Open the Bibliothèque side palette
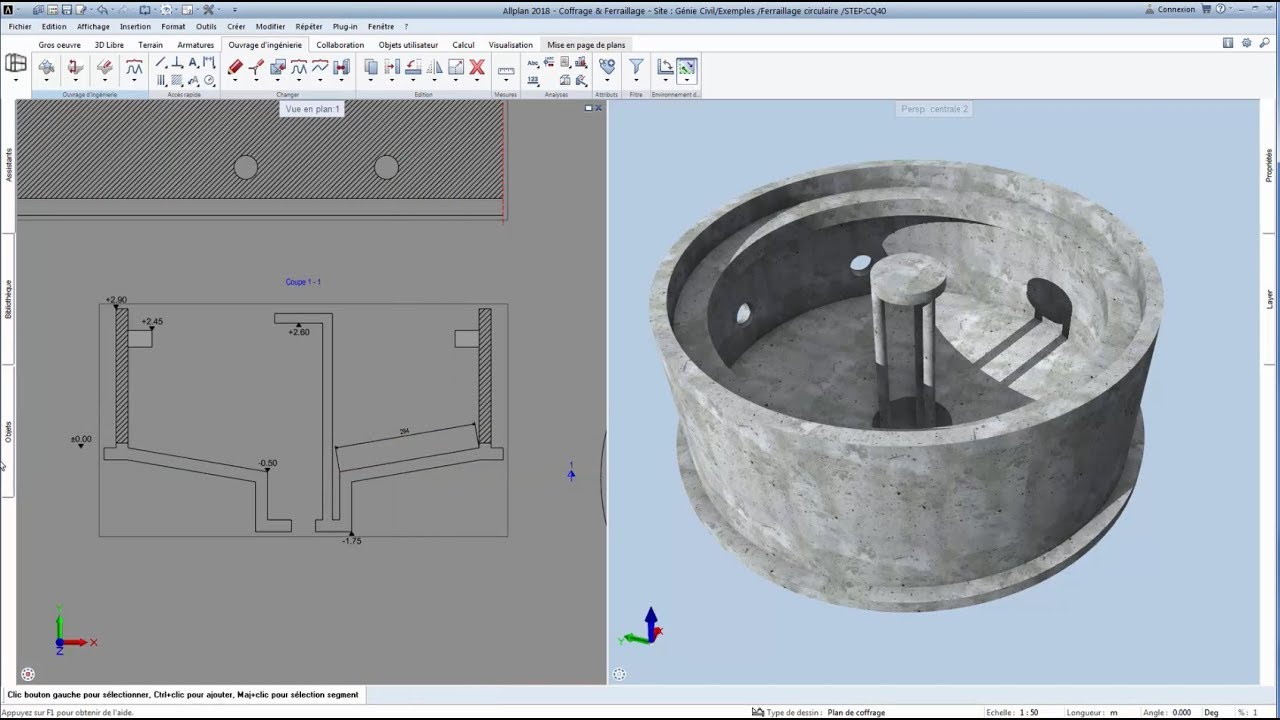The width and height of the screenshot is (1280, 720). coord(9,299)
